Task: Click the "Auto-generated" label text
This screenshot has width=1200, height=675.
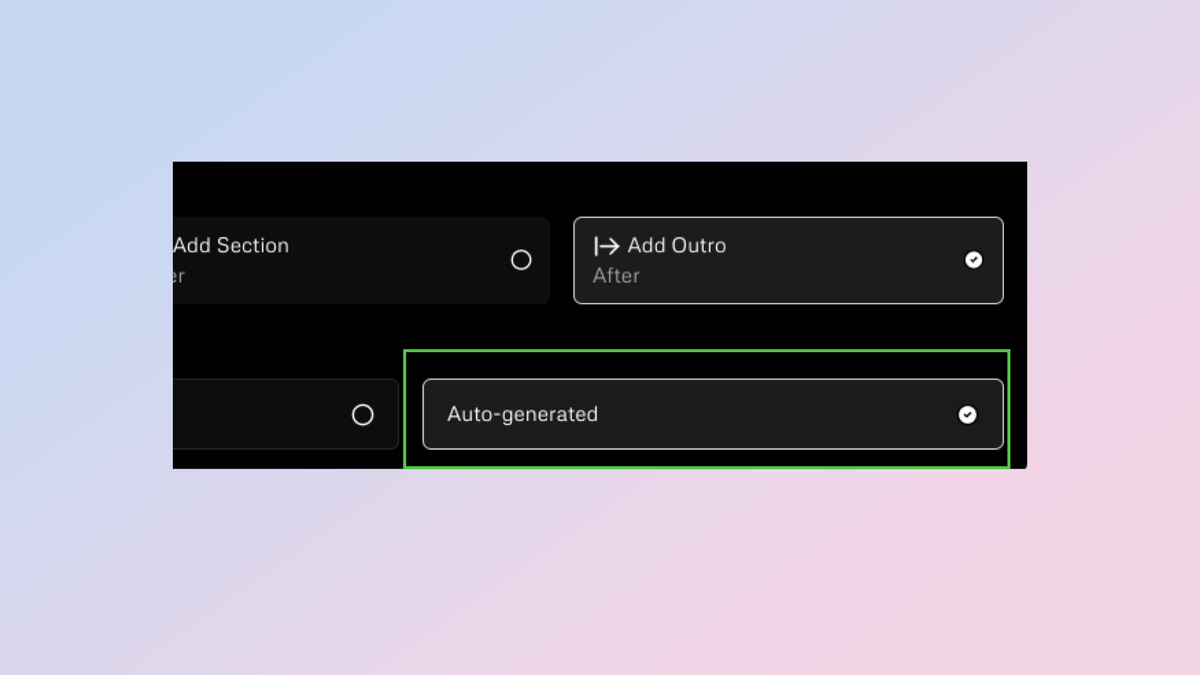Action: point(522,414)
